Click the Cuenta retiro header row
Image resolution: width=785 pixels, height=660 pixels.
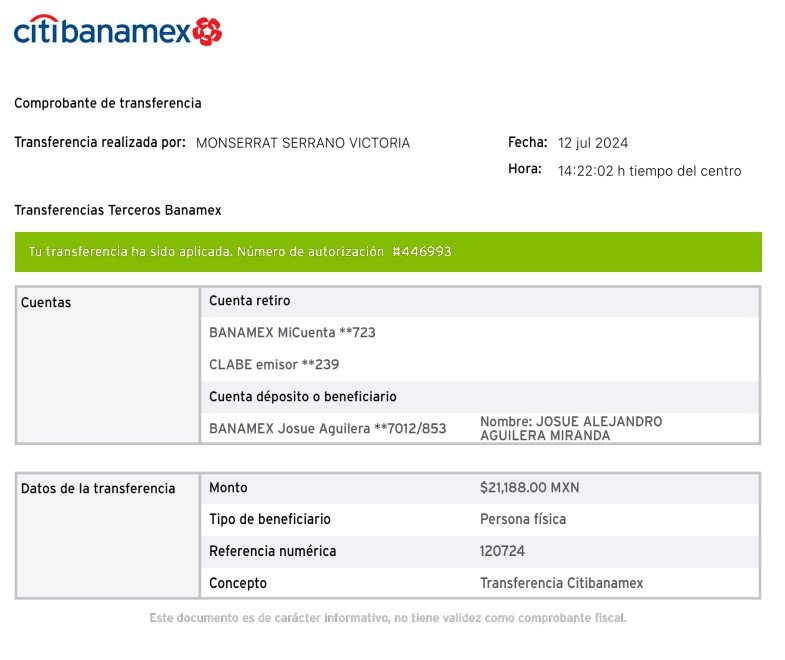(480, 301)
